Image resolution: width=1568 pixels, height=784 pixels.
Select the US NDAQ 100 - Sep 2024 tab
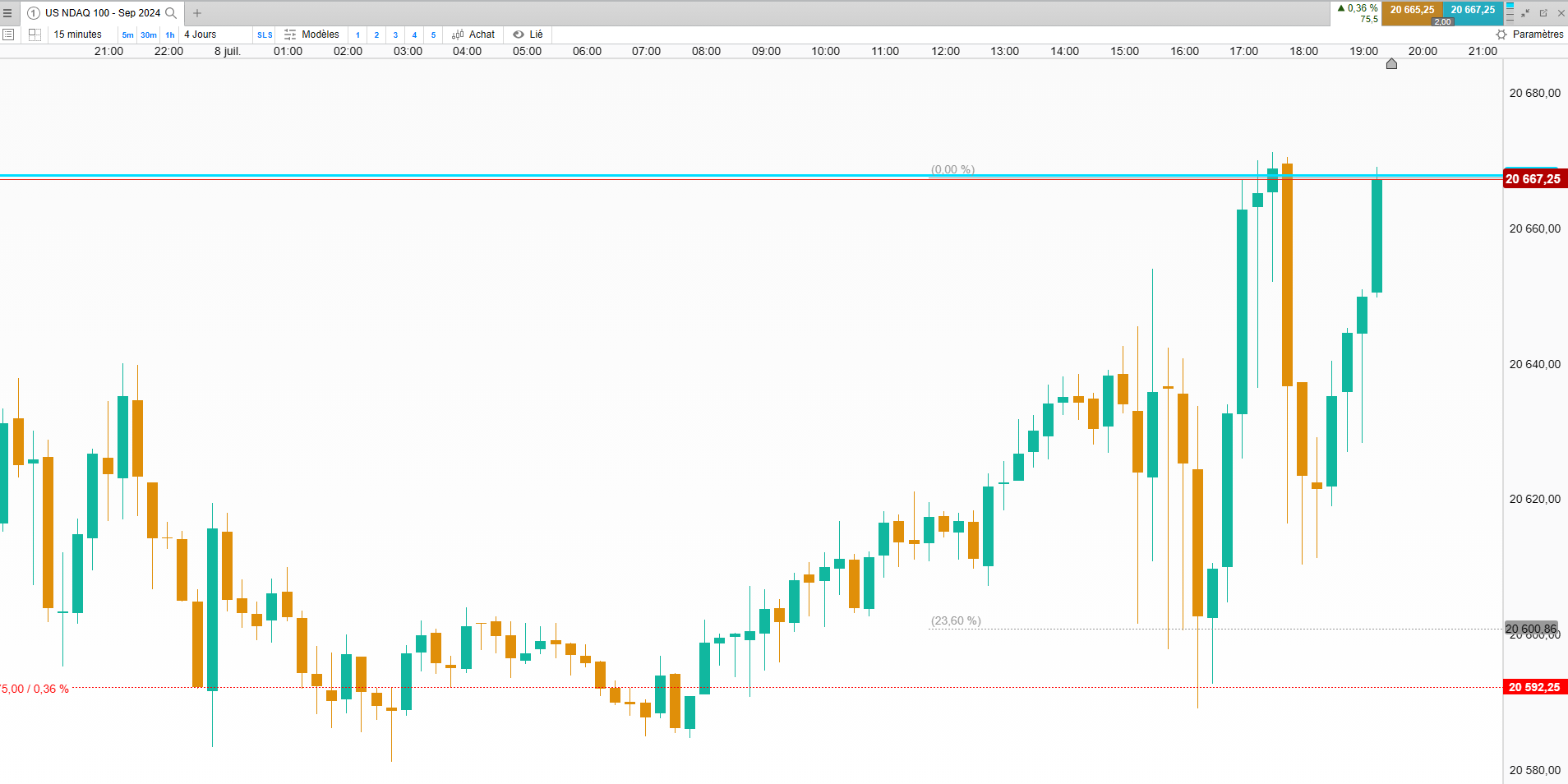[x=103, y=13]
